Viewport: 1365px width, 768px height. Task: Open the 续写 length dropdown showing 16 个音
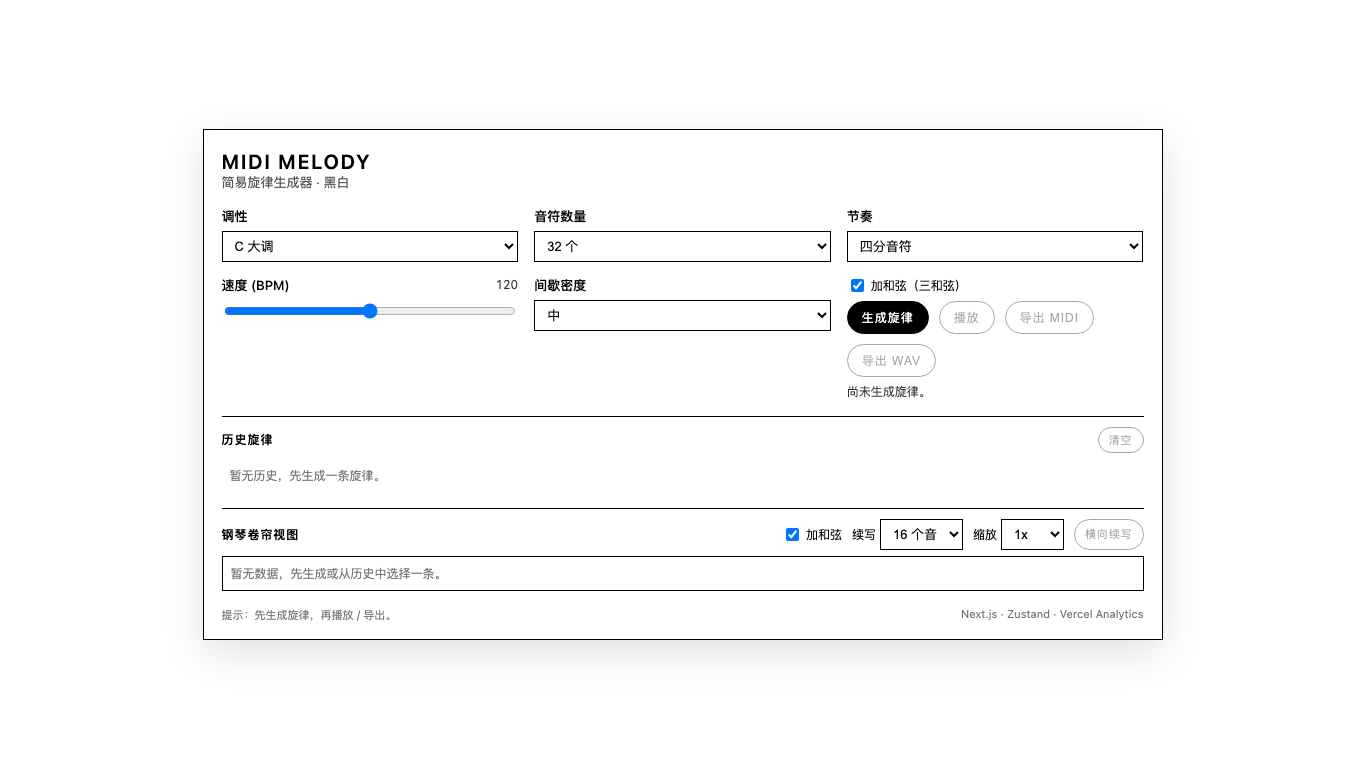click(x=920, y=534)
